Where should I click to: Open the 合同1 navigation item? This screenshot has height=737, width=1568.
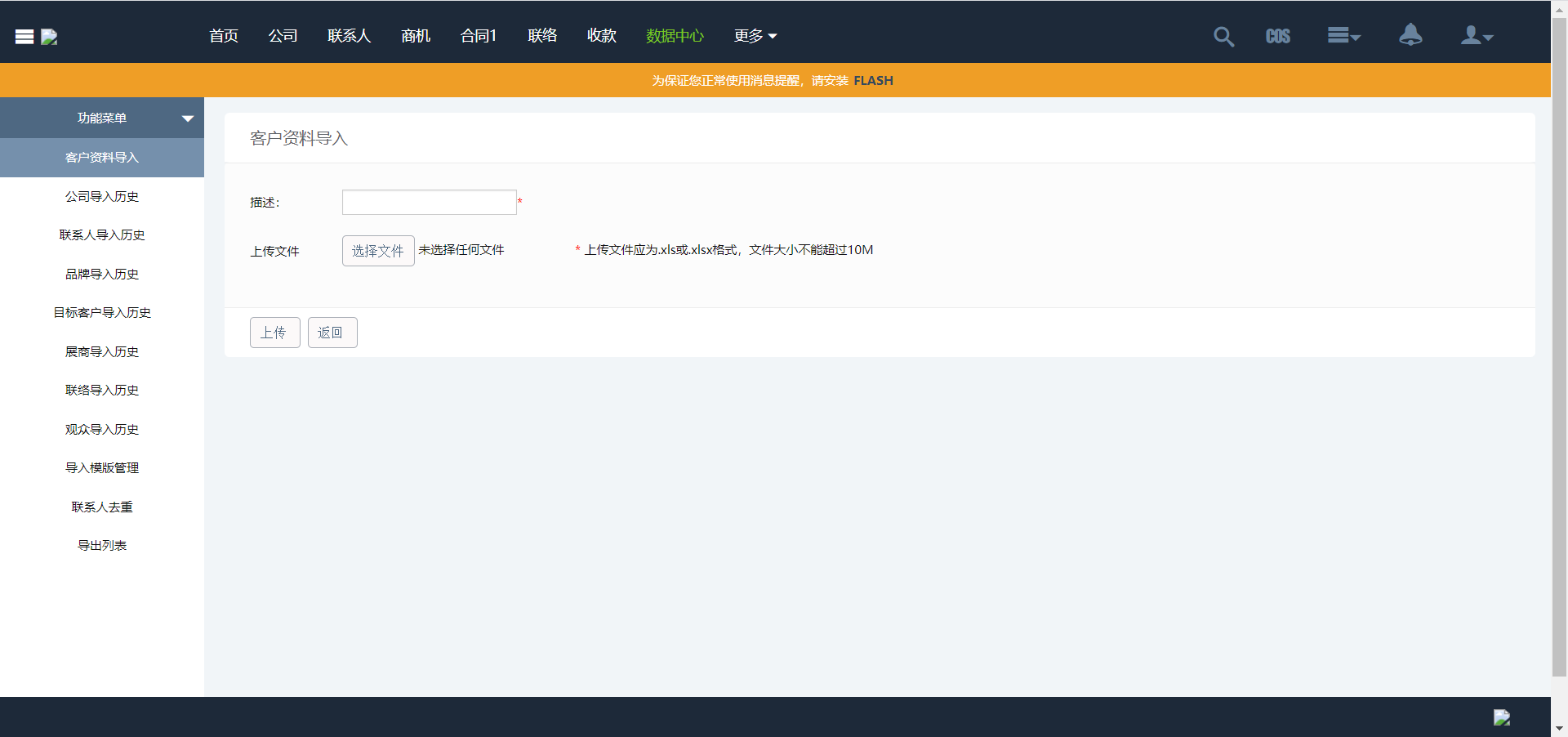point(479,36)
